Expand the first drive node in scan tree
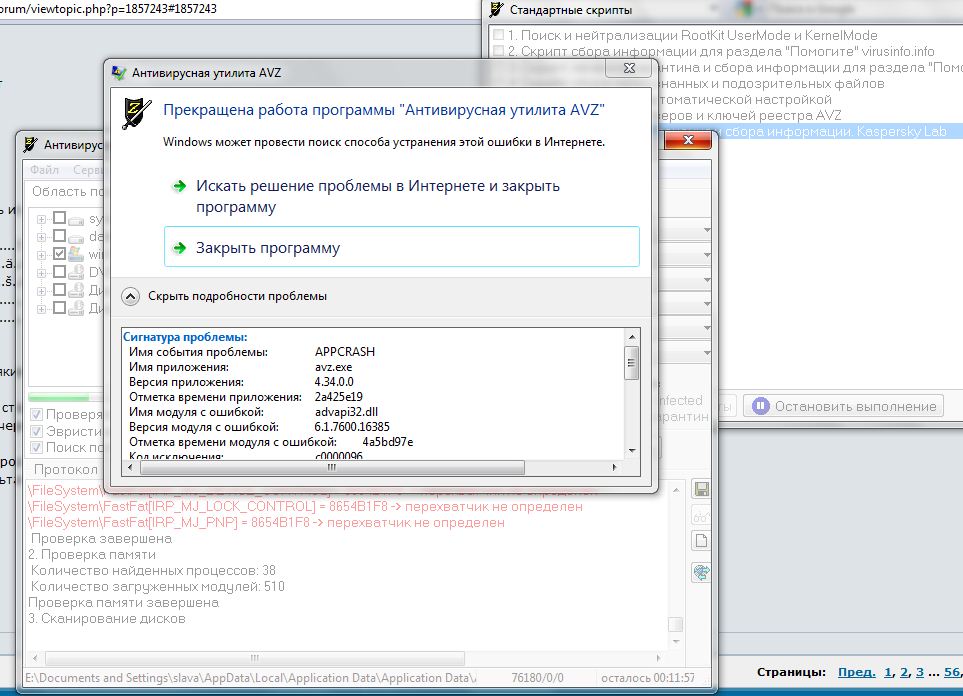The height and width of the screenshot is (696, 963). pos(41,219)
